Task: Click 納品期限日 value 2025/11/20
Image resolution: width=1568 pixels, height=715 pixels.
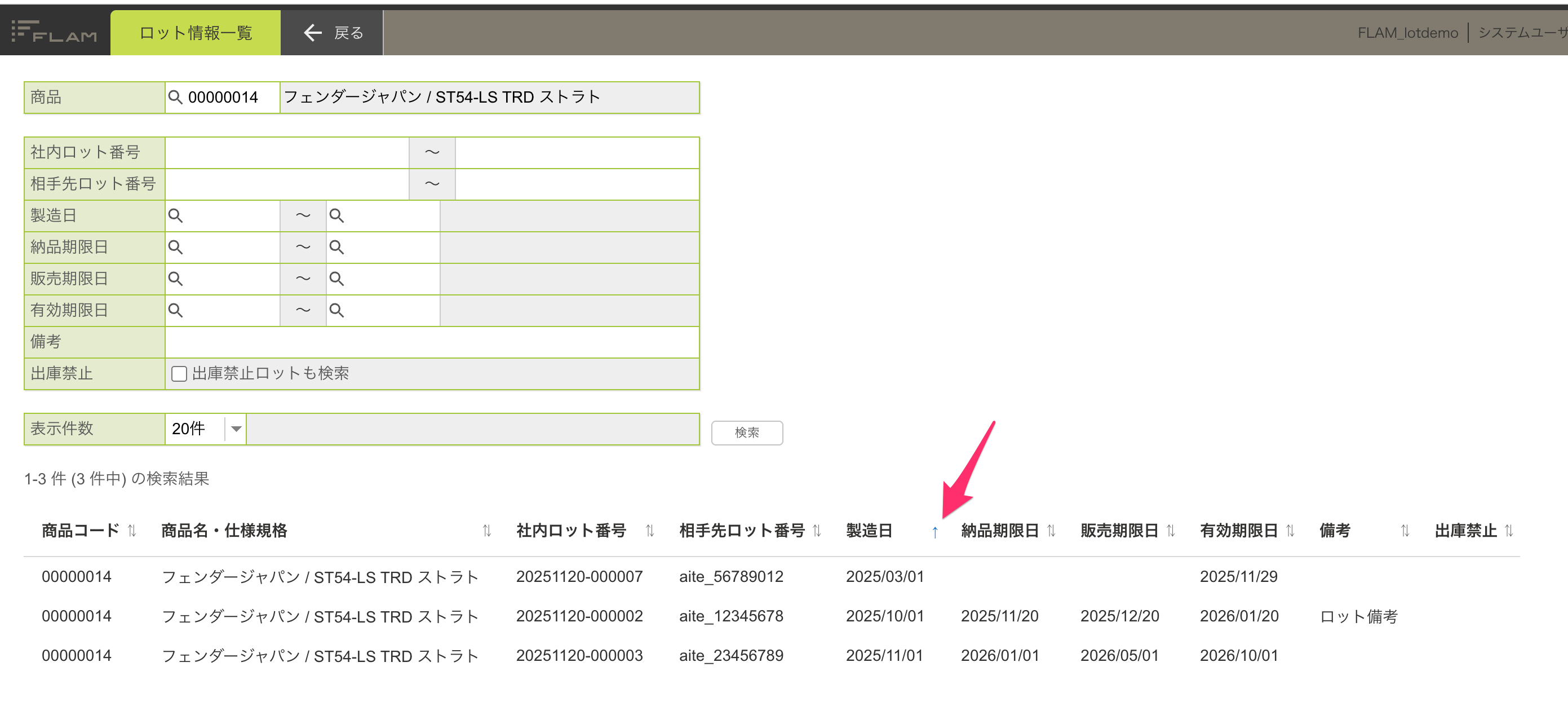Action: (x=999, y=616)
